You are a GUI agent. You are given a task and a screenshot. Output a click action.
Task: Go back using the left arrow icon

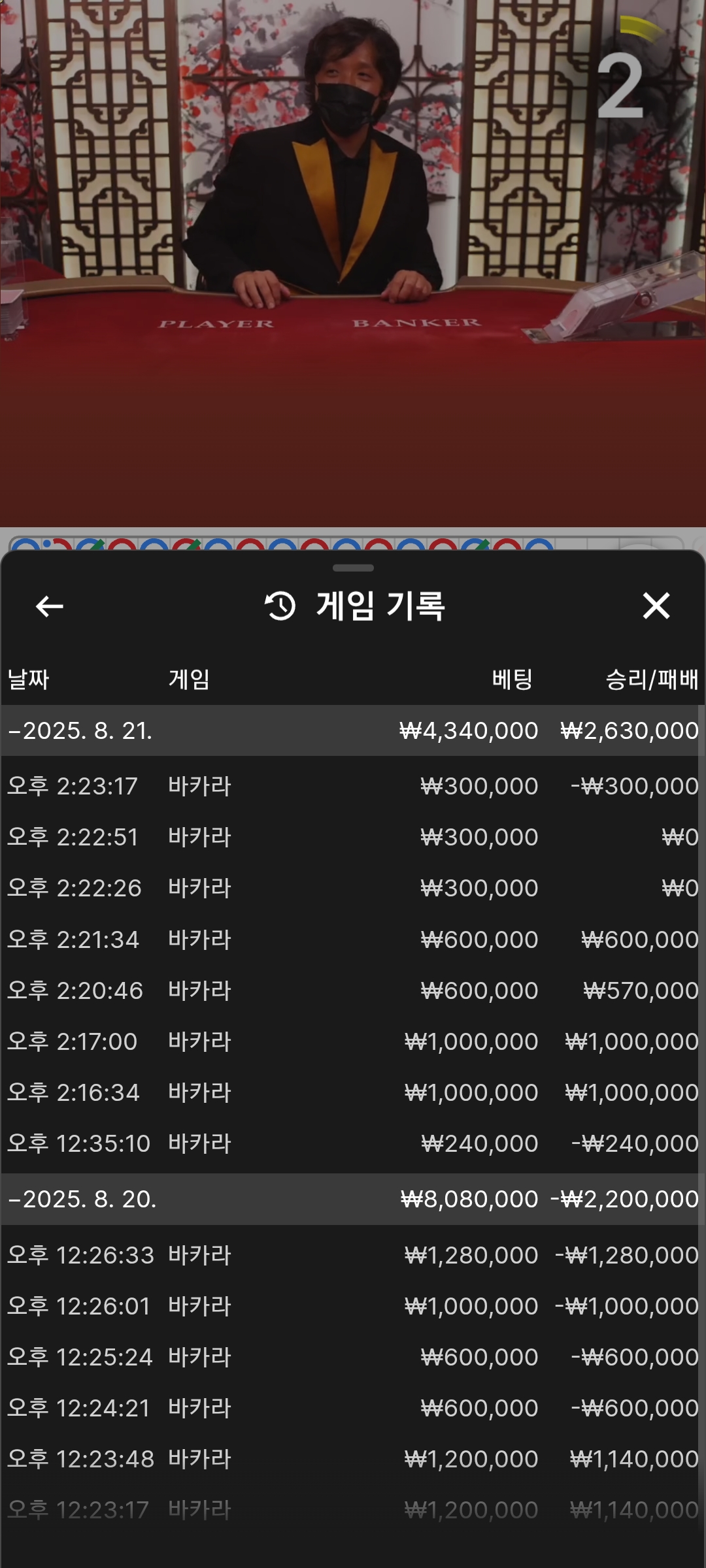click(x=50, y=606)
